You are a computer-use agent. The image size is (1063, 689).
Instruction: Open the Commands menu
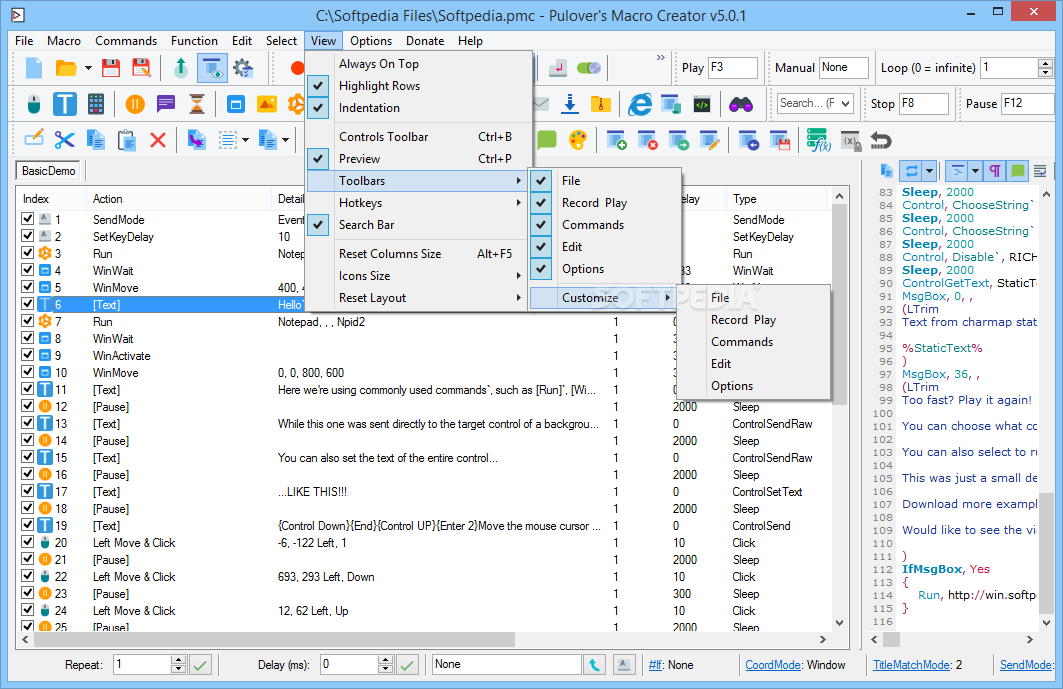pos(125,41)
